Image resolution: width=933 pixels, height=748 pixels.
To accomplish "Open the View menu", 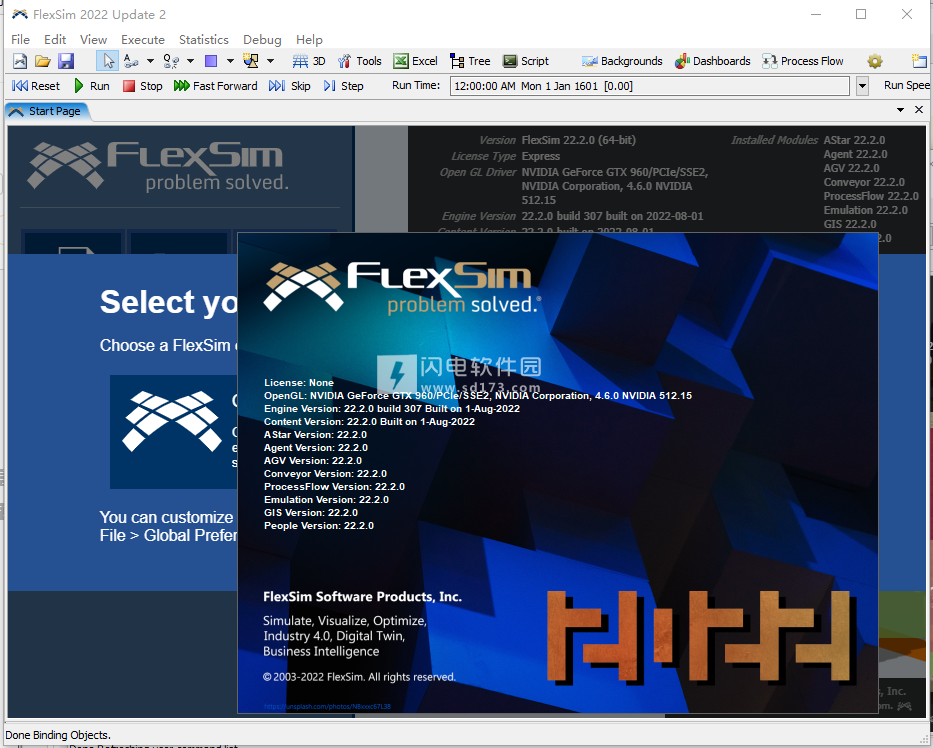I will coord(93,40).
